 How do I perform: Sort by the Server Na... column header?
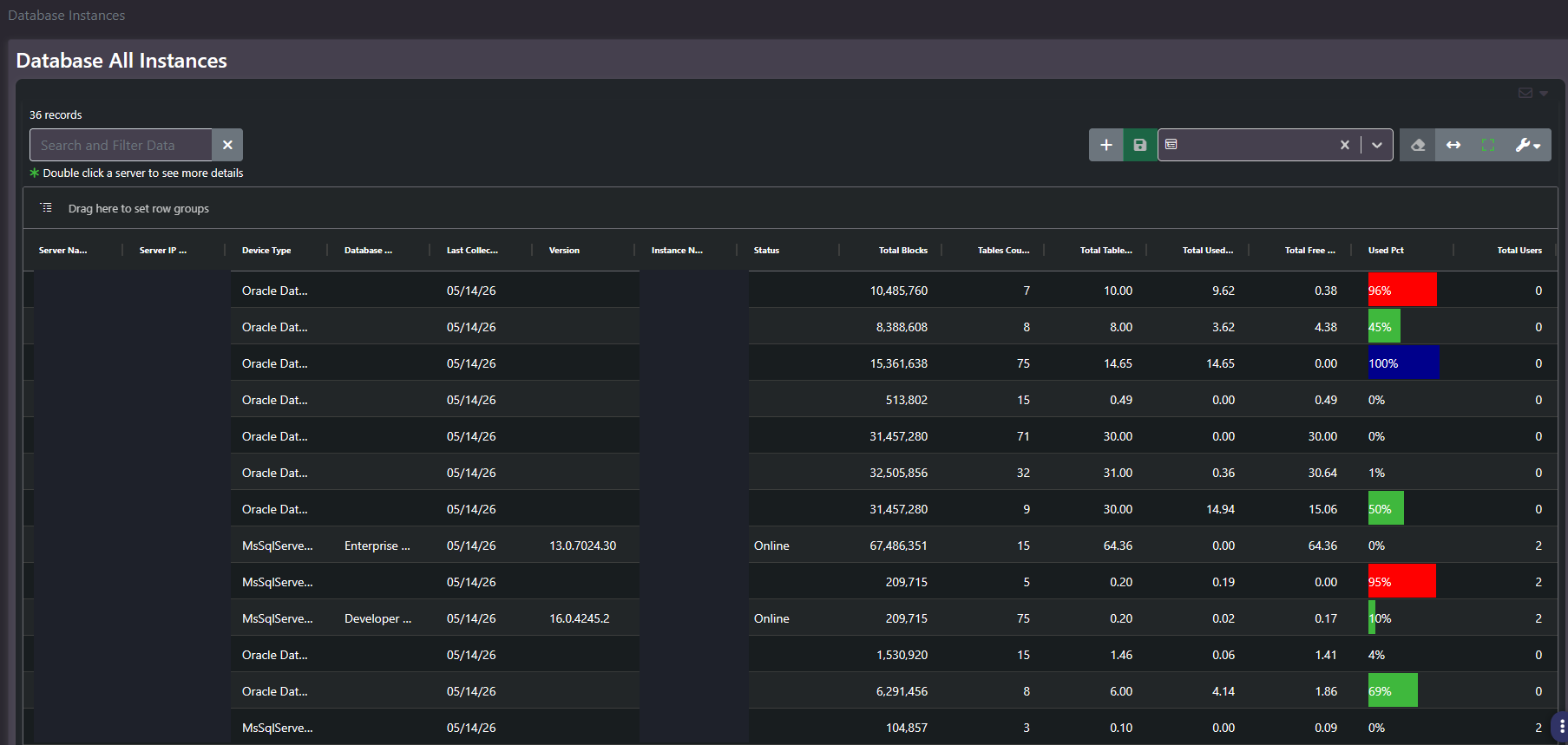tap(62, 250)
